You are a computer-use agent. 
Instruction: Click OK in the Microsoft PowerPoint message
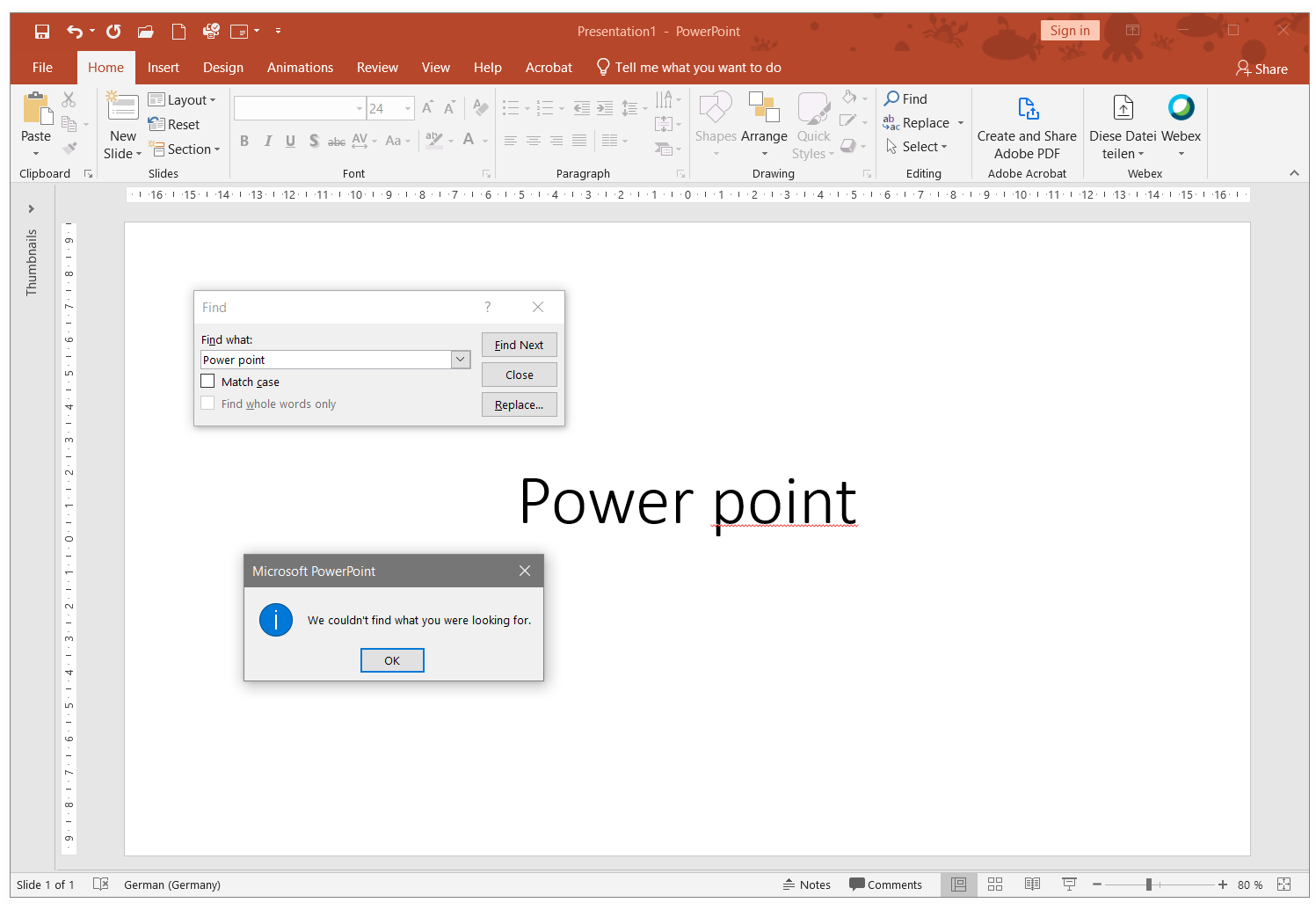392,660
